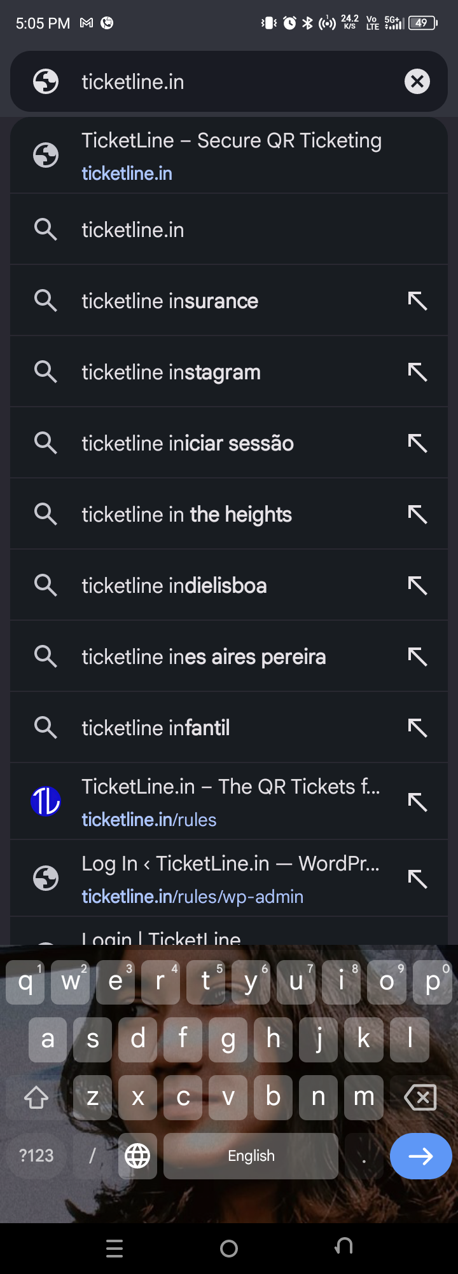The height and width of the screenshot is (1274, 458).
Task: Tap the TL favicon of ticketline.in/rules suggestion
Action: [46, 801]
